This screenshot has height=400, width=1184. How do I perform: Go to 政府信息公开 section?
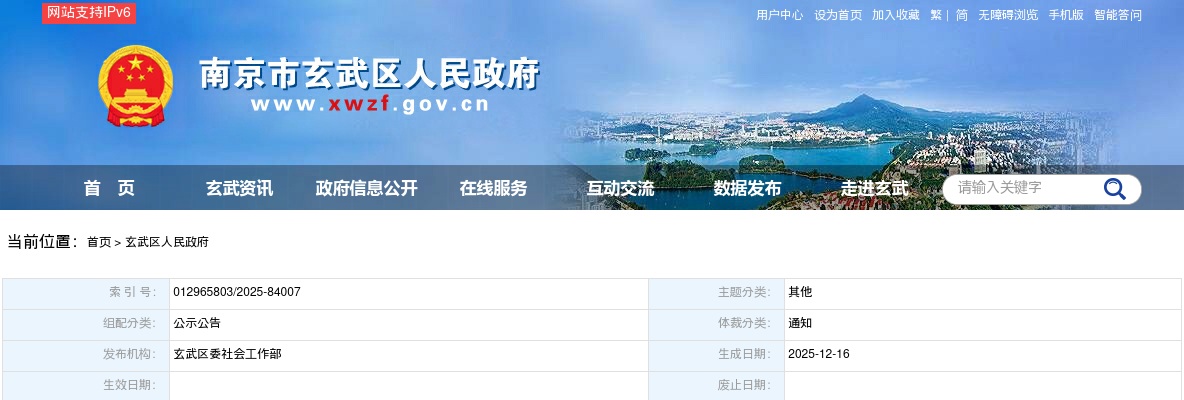366,189
